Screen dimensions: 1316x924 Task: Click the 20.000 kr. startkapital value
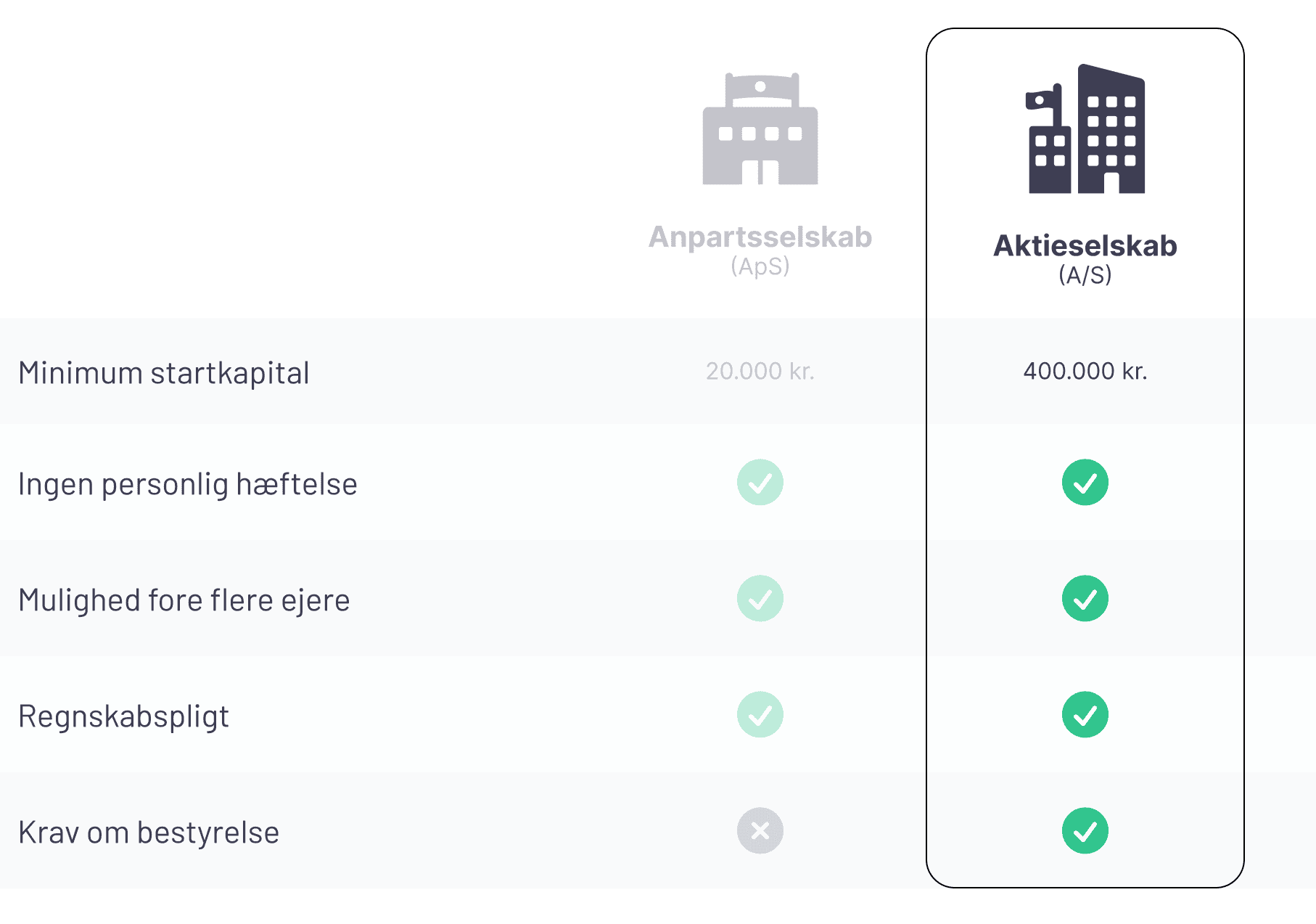(x=760, y=371)
